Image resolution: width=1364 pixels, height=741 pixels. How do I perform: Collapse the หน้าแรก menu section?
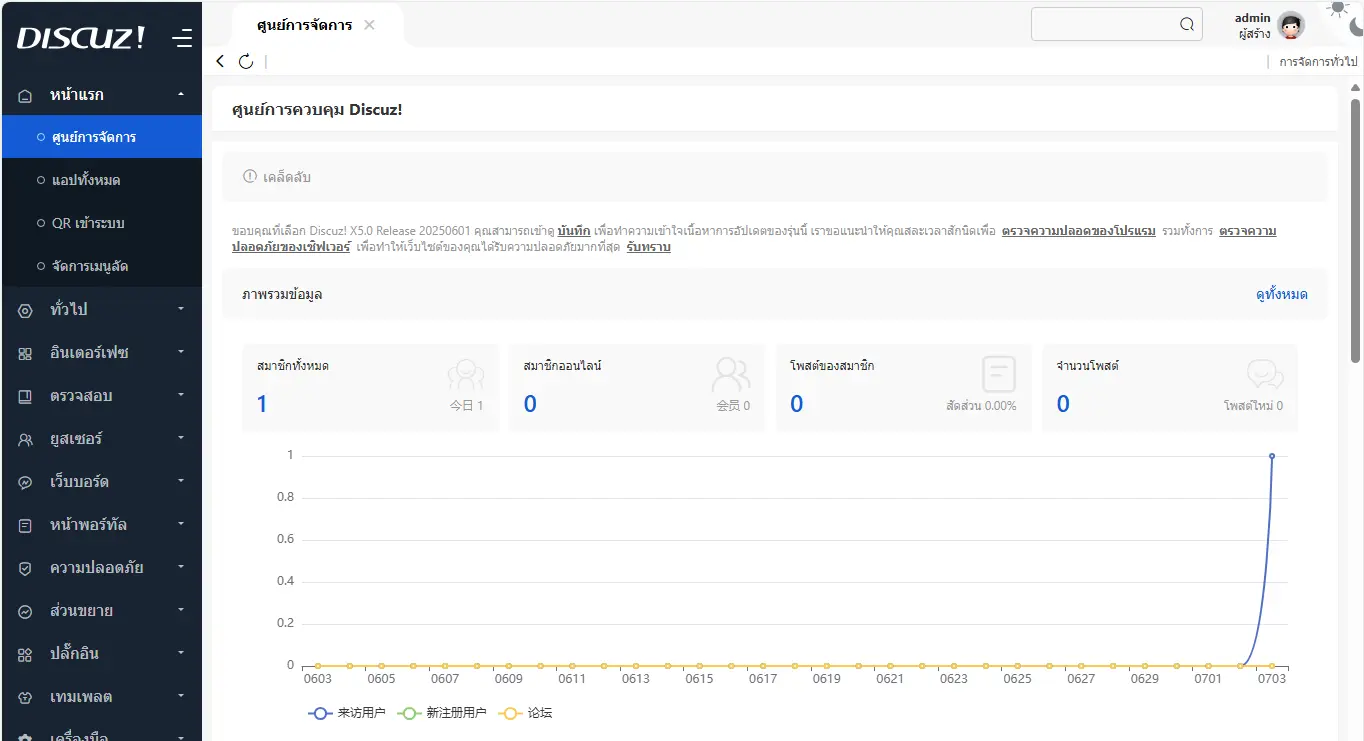[181, 94]
